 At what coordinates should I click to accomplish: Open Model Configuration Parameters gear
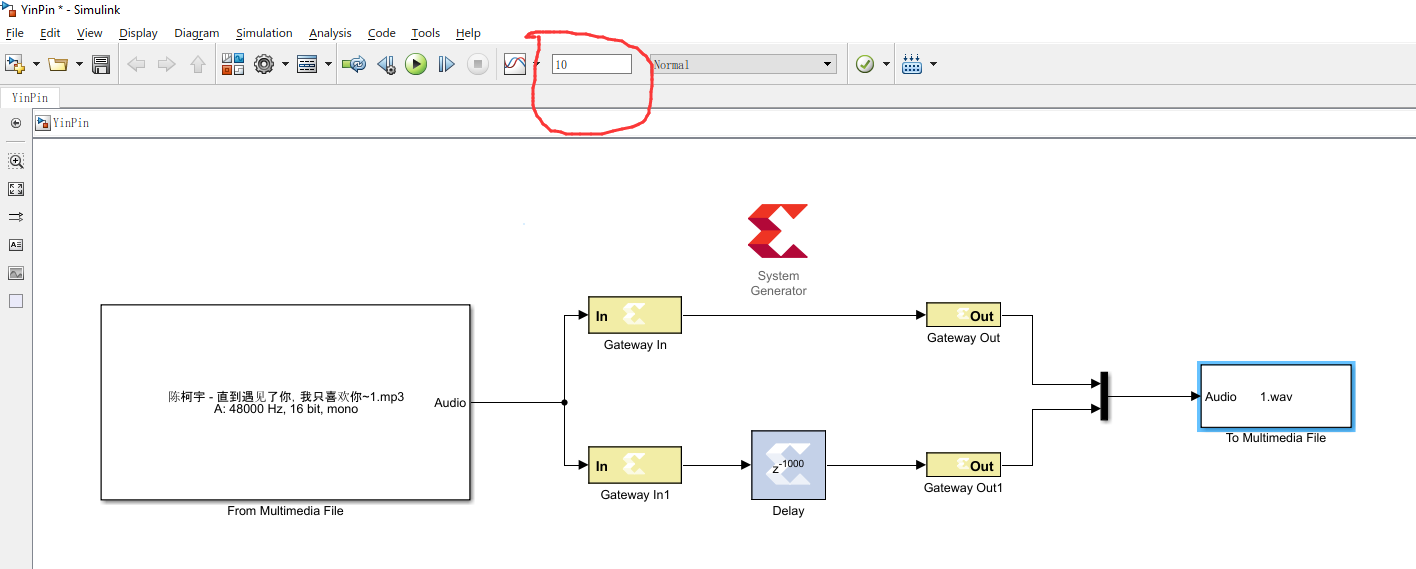pyautogui.click(x=264, y=64)
